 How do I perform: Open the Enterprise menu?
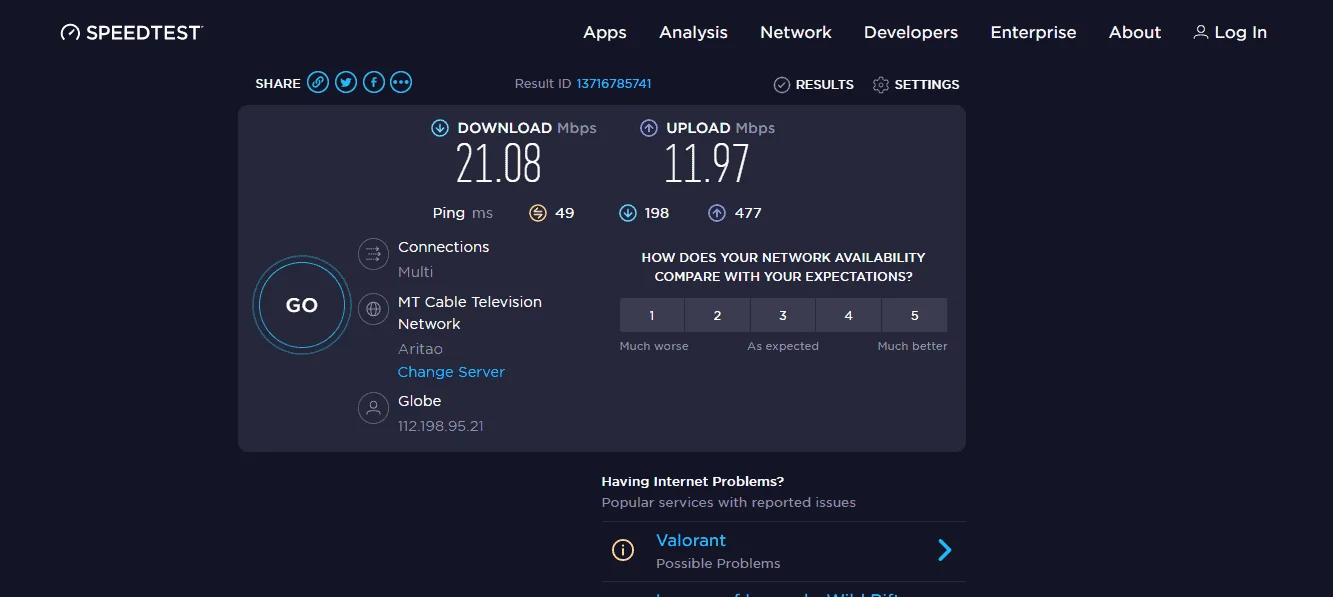(x=1033, y=32)
